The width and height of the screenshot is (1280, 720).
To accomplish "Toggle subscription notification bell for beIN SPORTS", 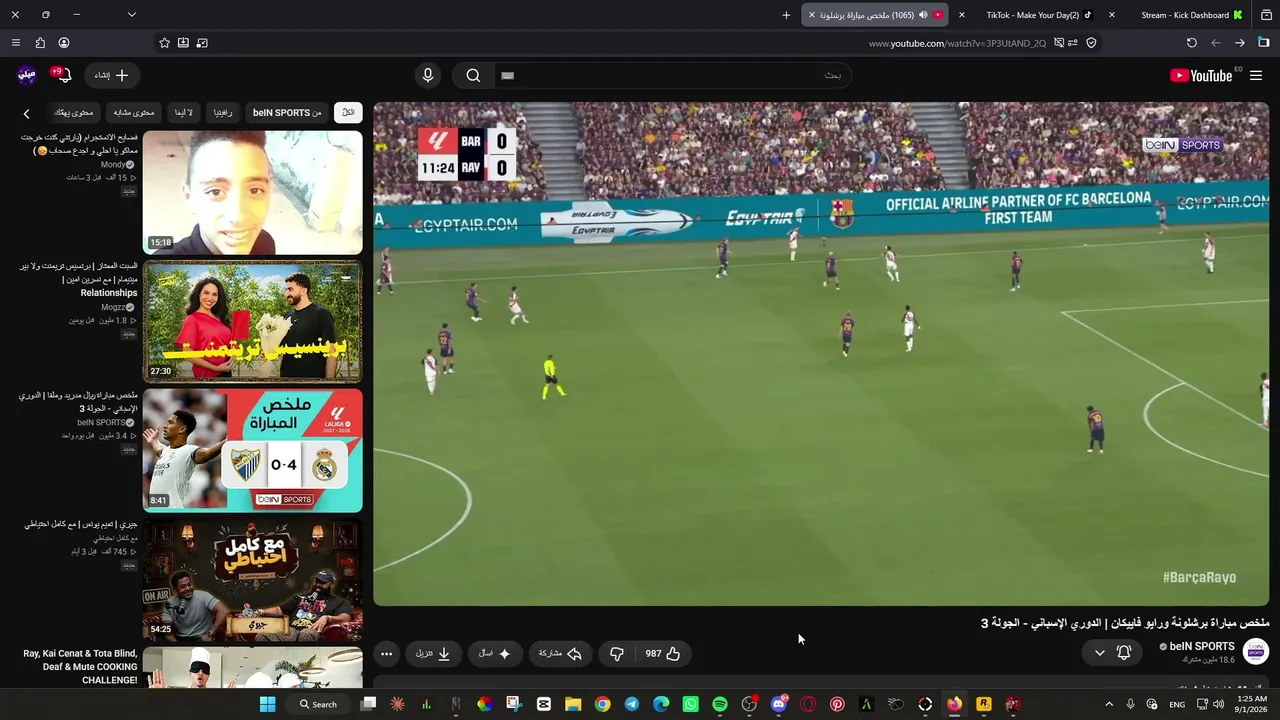I will (1124, 652).
